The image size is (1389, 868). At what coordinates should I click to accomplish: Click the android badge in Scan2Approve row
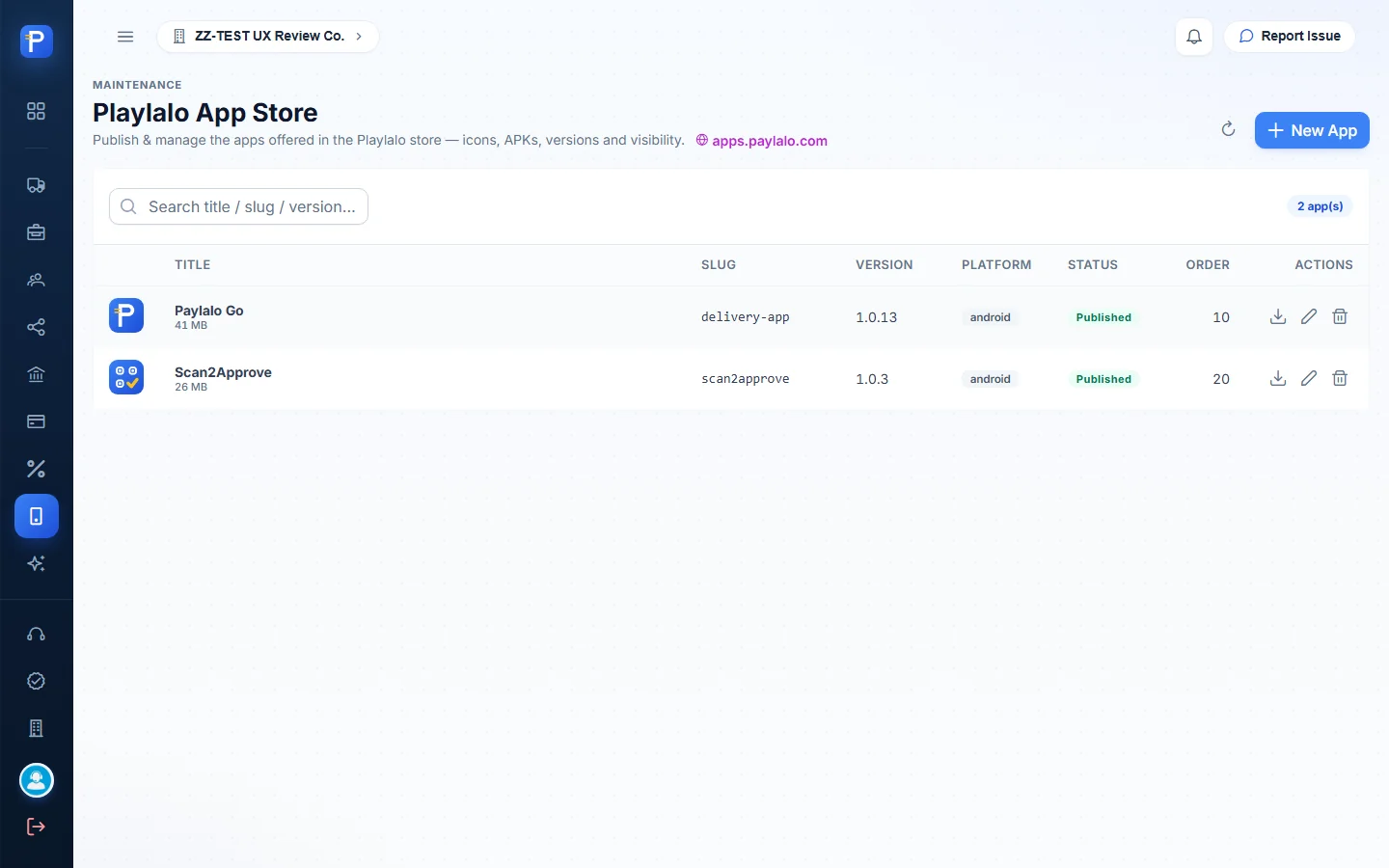click(x=991, y=379)
